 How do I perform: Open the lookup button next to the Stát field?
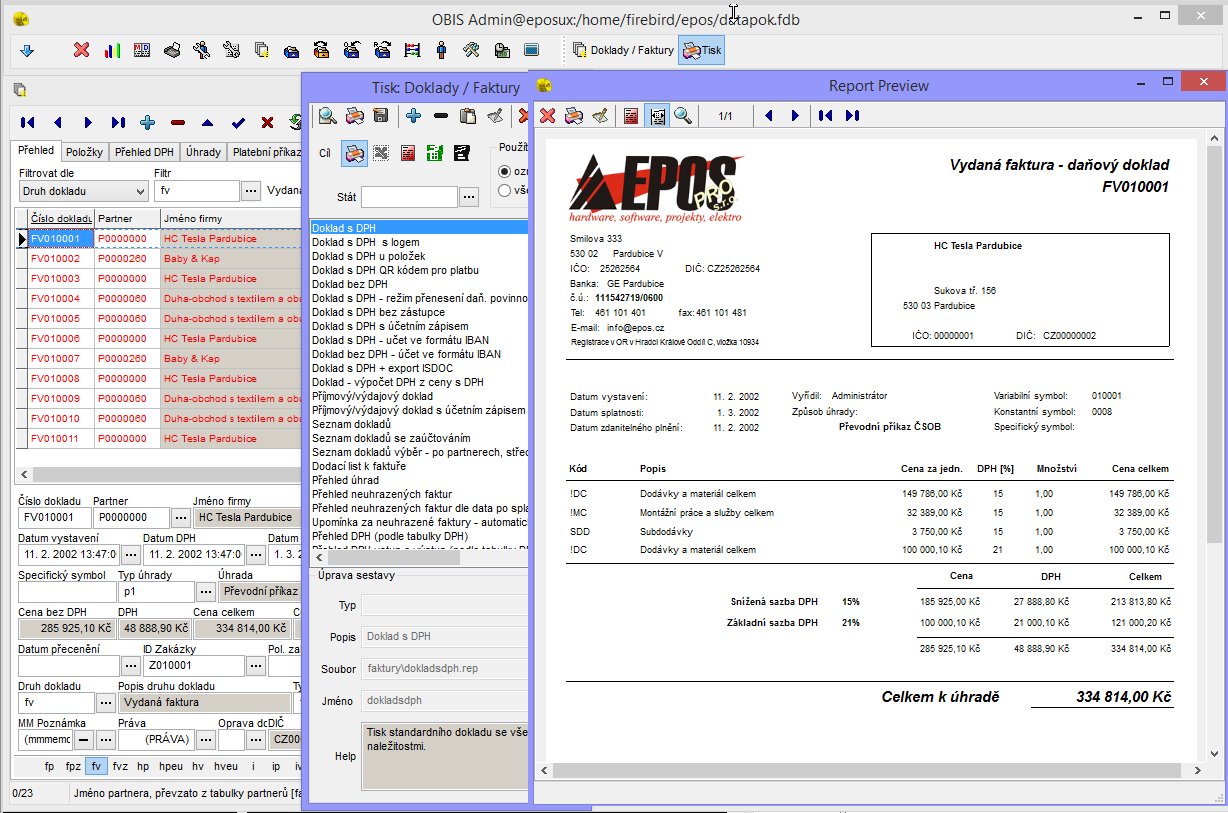point(469,197)
